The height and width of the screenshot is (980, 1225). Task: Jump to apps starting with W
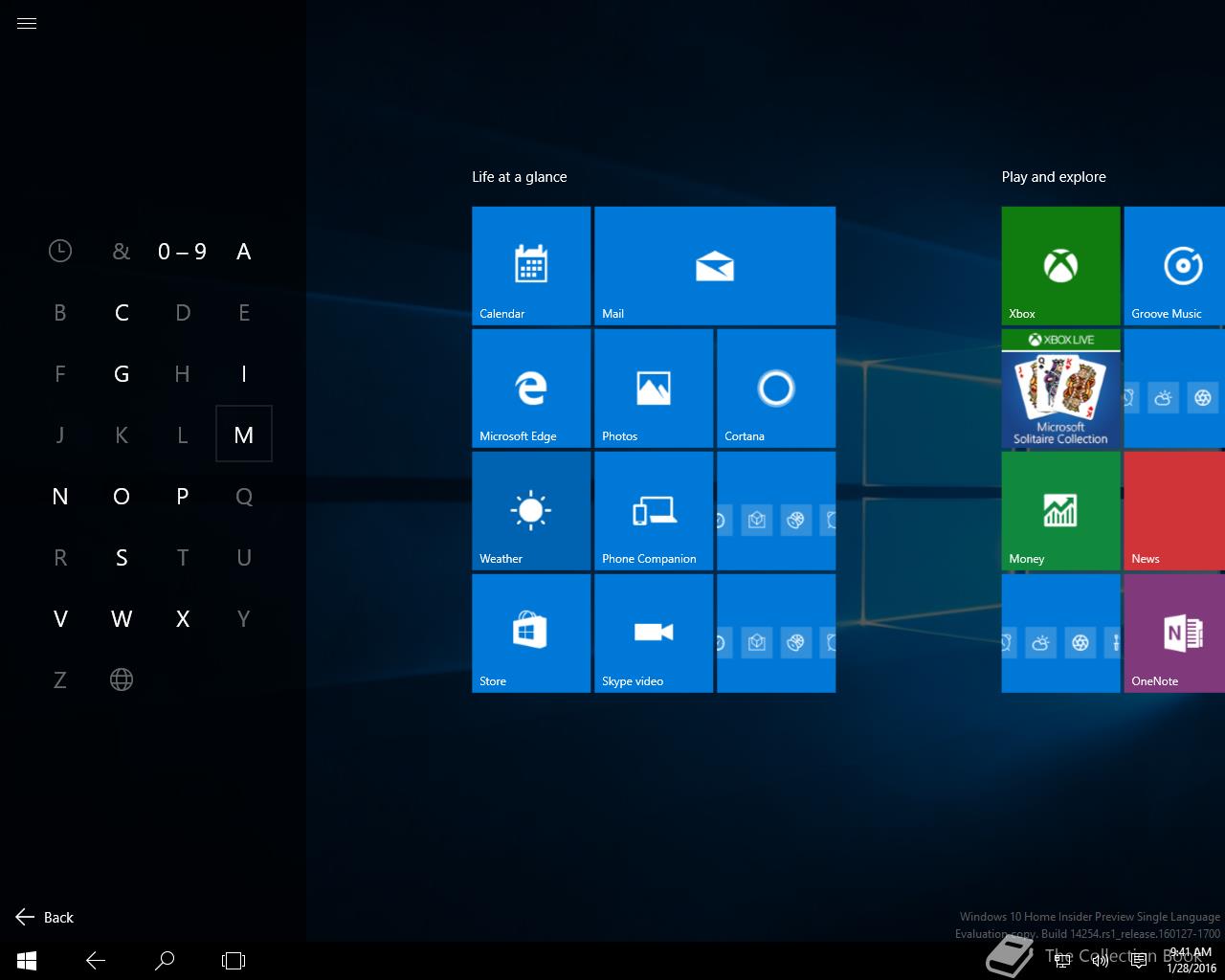(122, 619)
